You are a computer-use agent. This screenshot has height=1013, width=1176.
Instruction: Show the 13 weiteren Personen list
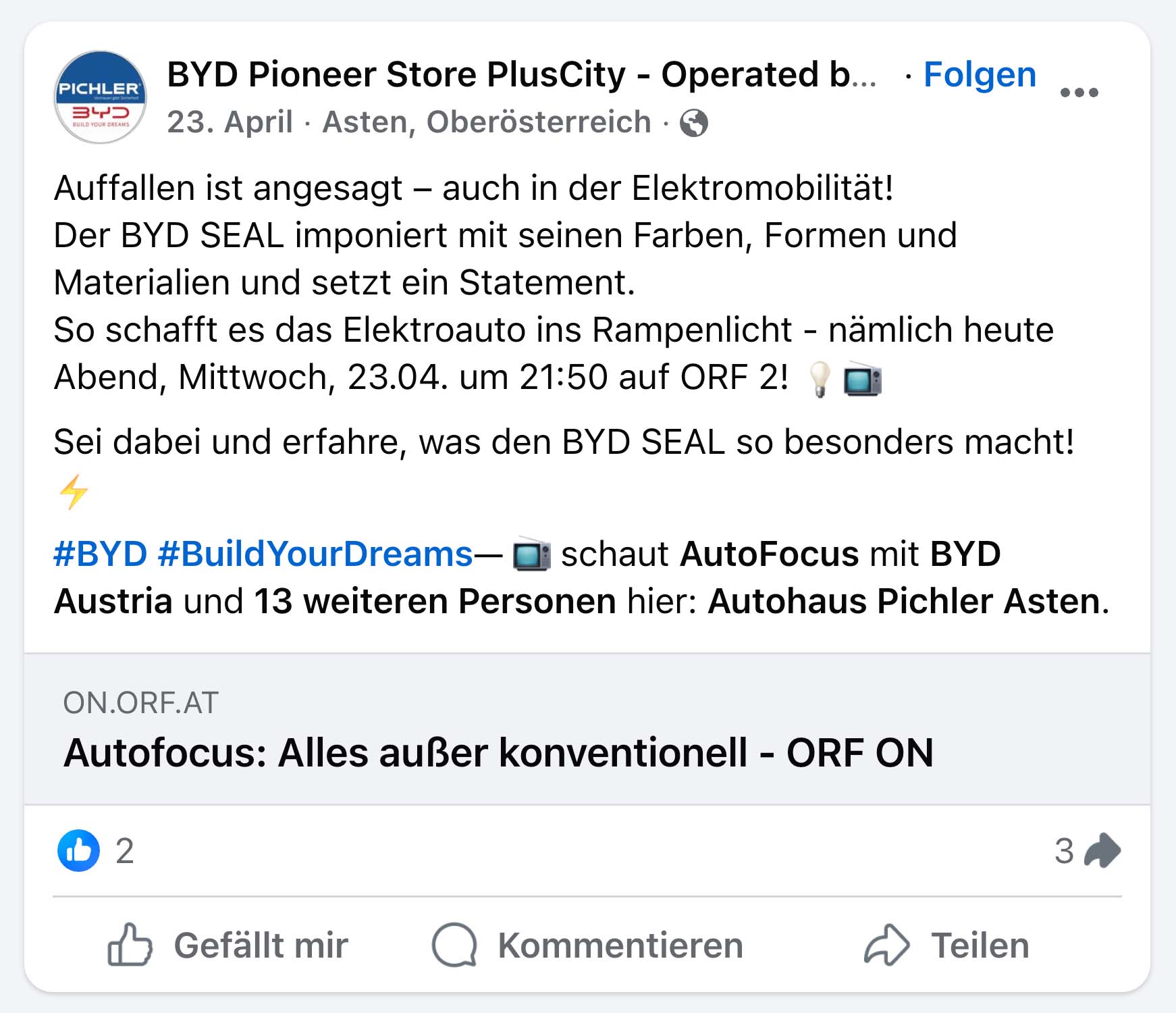[435, 601]
